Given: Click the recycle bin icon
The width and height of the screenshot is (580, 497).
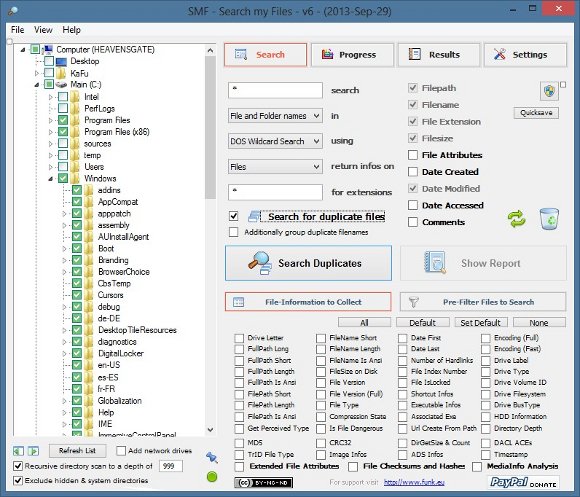Looking at the screenshot, I should click(x=549, y=219).
